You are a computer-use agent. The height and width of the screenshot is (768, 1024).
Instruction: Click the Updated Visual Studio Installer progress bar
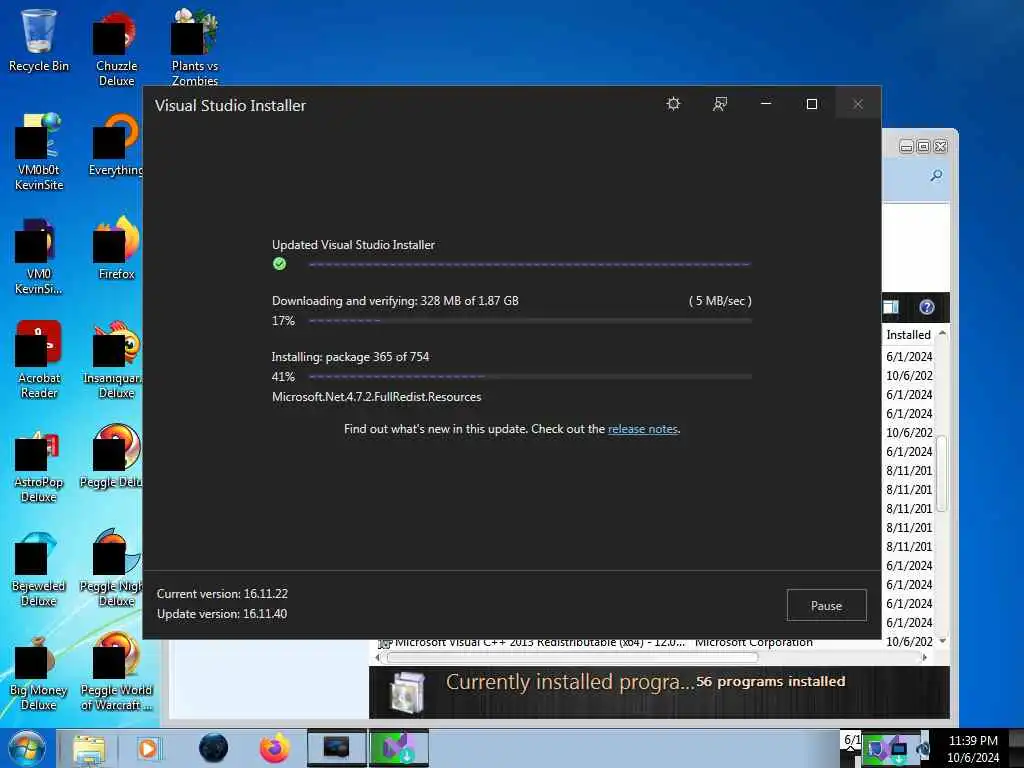click(x=530, y=264)
